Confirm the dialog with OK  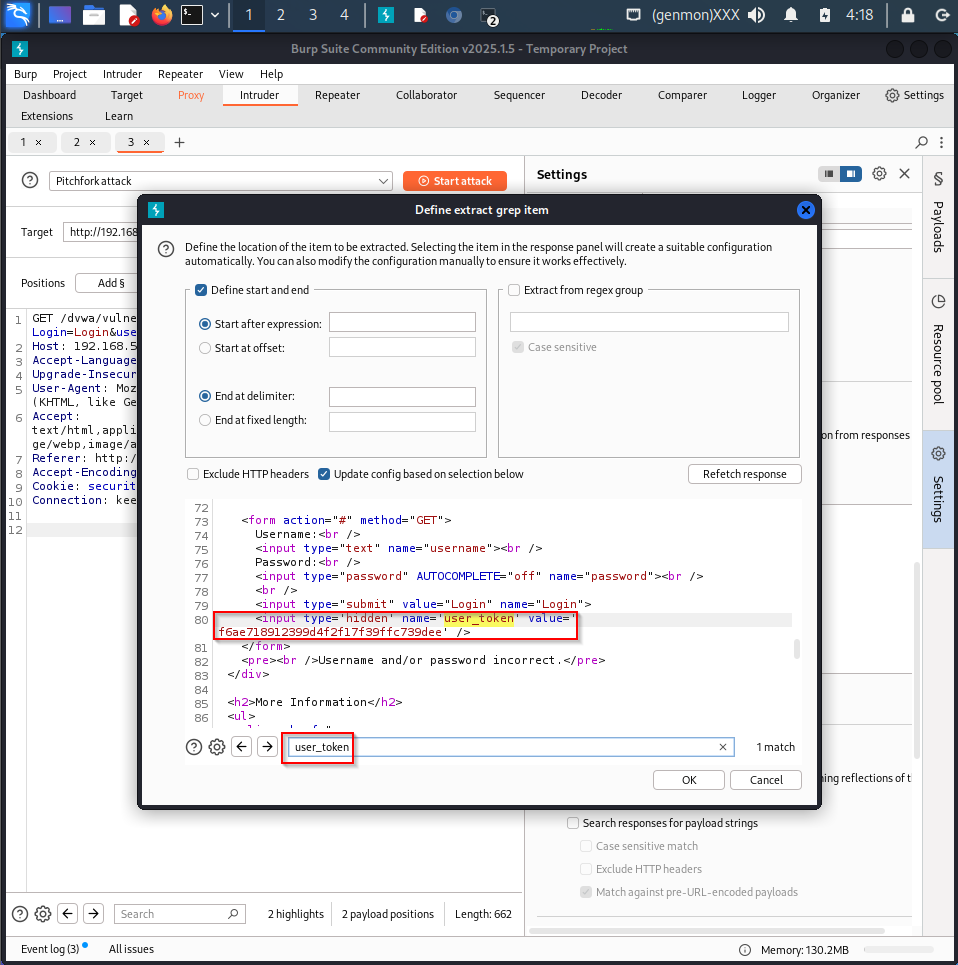point(689,780)
